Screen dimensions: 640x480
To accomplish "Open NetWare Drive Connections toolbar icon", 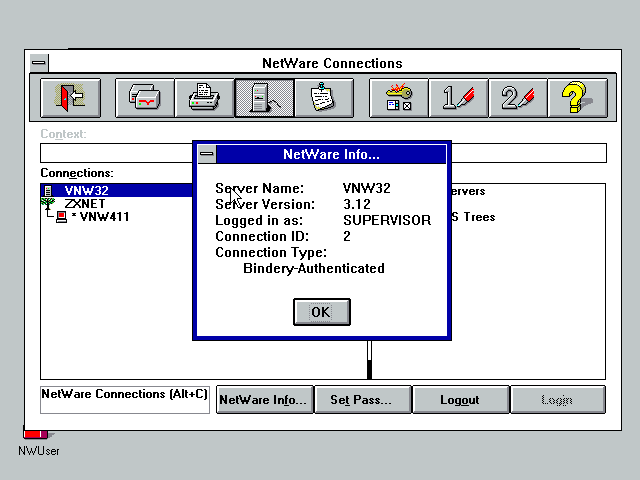I will [145, 98].
